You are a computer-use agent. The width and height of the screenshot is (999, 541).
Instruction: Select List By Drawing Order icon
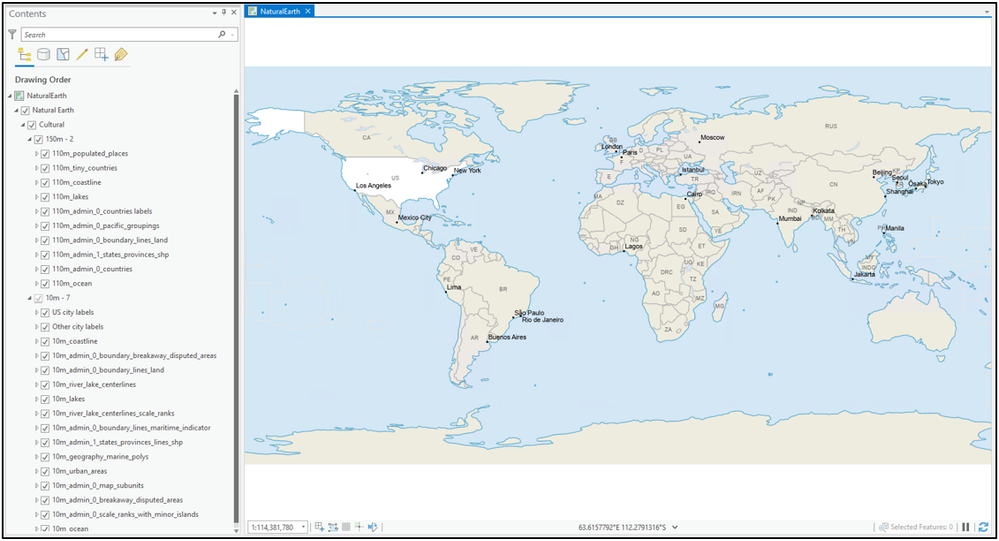pos(25,54)
